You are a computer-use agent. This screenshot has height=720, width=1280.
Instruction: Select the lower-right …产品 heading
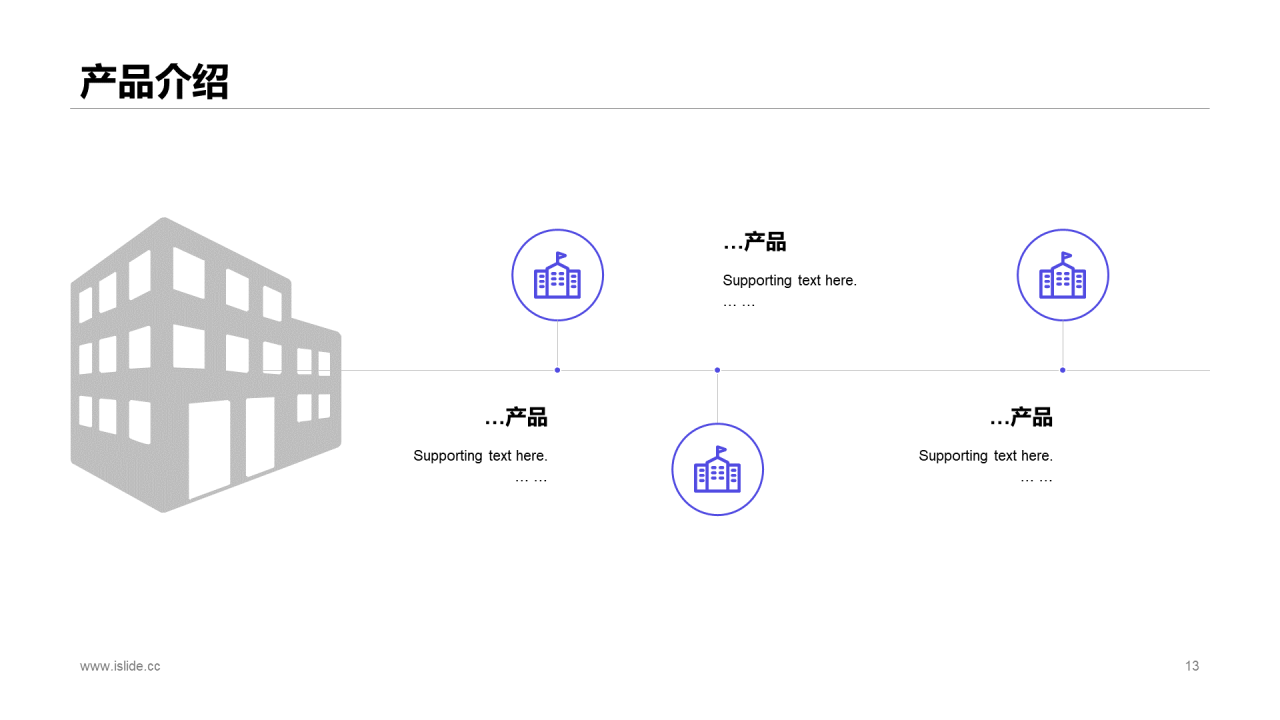pyautogui.click(x=1022, y=417)
